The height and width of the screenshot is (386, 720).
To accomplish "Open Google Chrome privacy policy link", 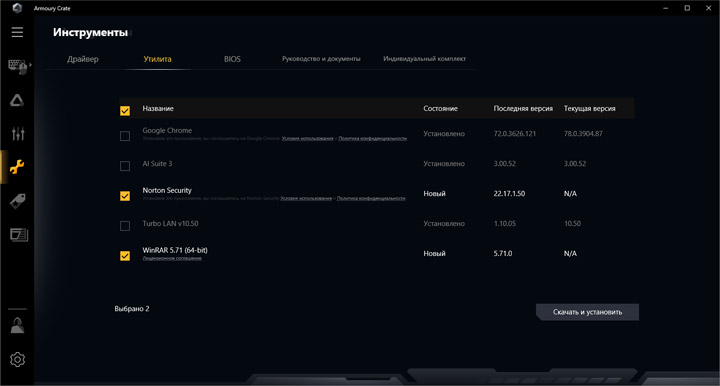I will point(372,139).
